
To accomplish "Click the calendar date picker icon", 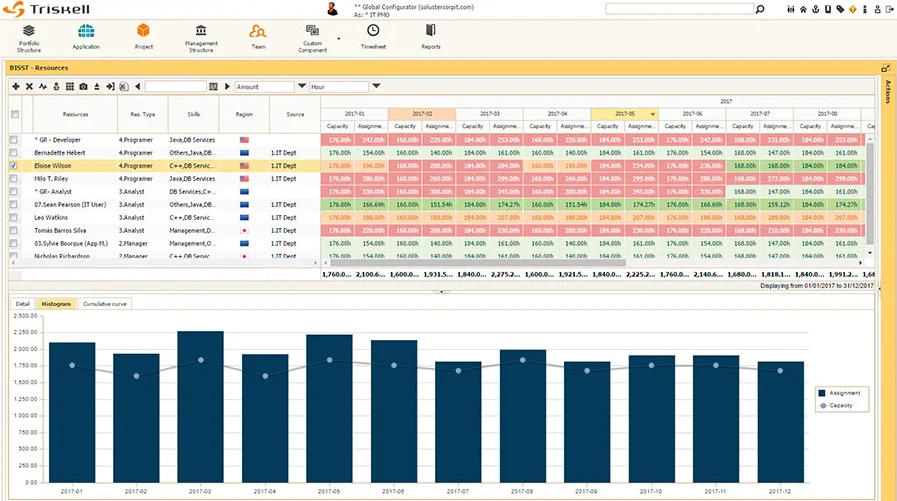I will click(213, 86).
